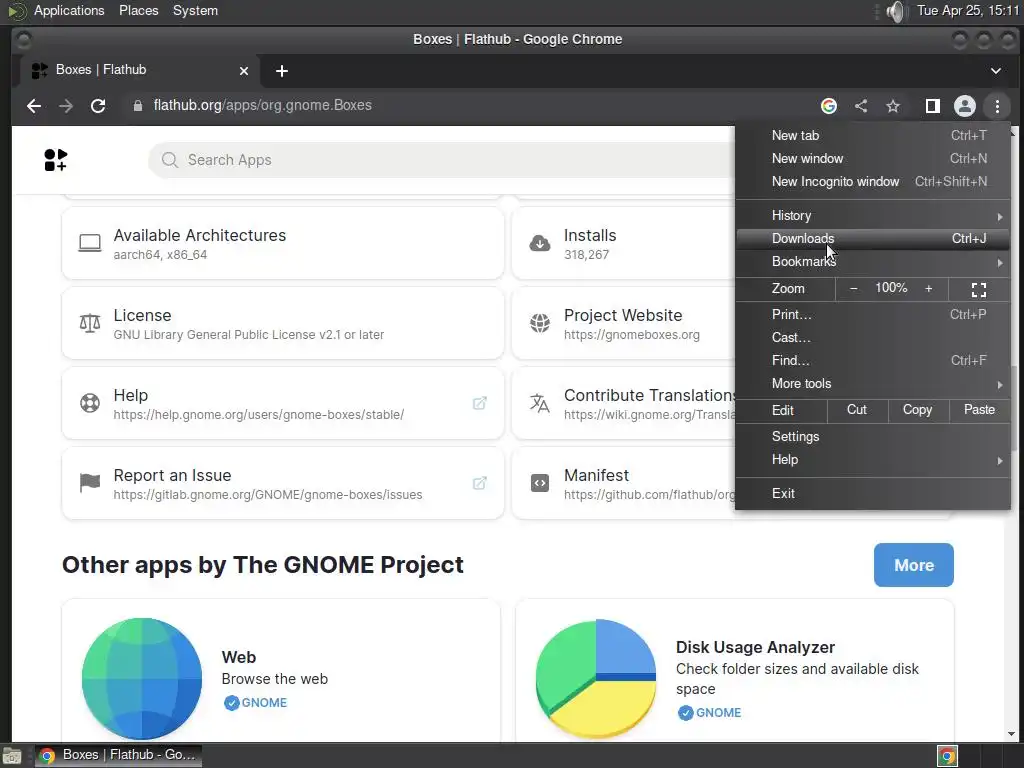Choose New Incognito window
The width and height of the screenshot is (1024, 768).
coord(873,182)
